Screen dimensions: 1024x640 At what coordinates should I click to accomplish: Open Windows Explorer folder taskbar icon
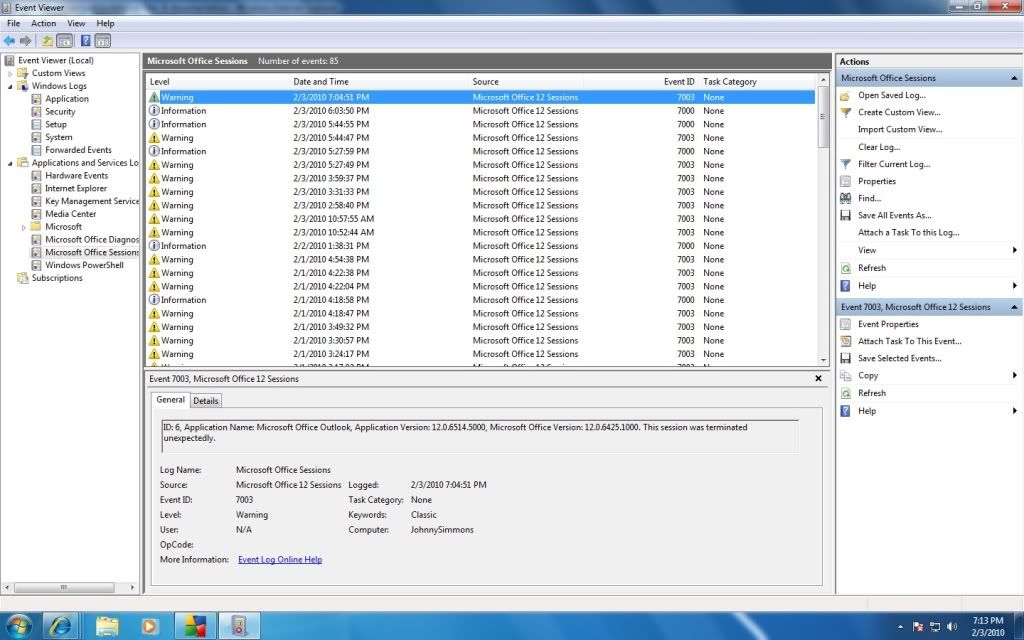(107, 626)
